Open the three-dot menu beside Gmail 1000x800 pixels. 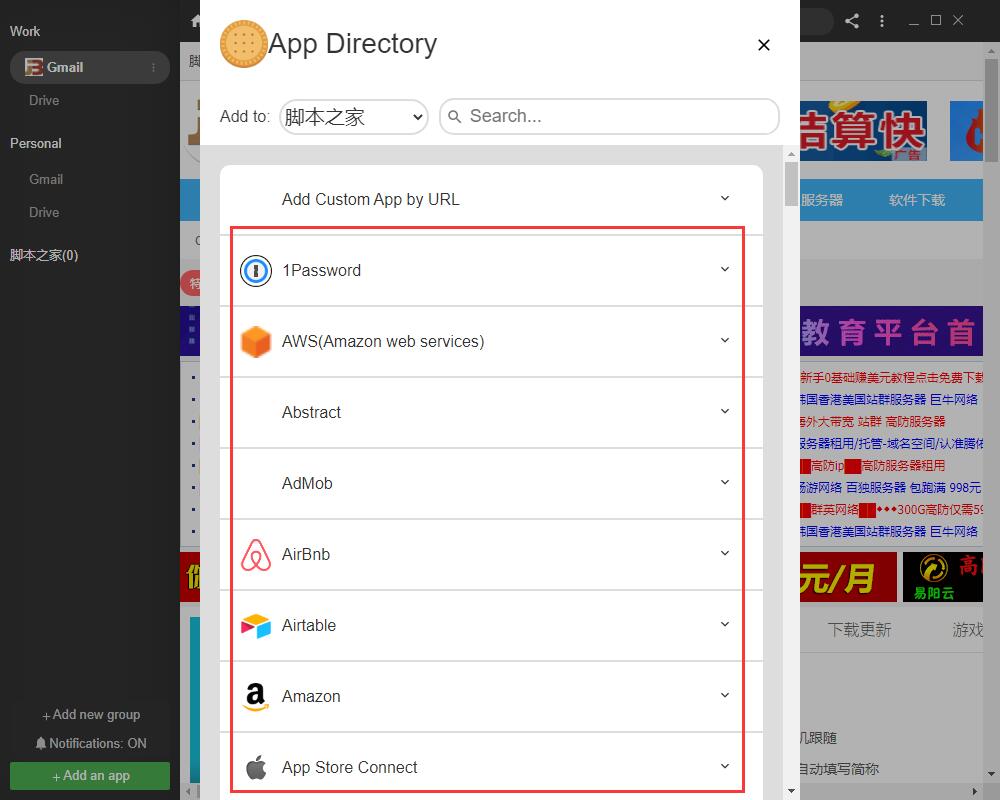(153, 68)
